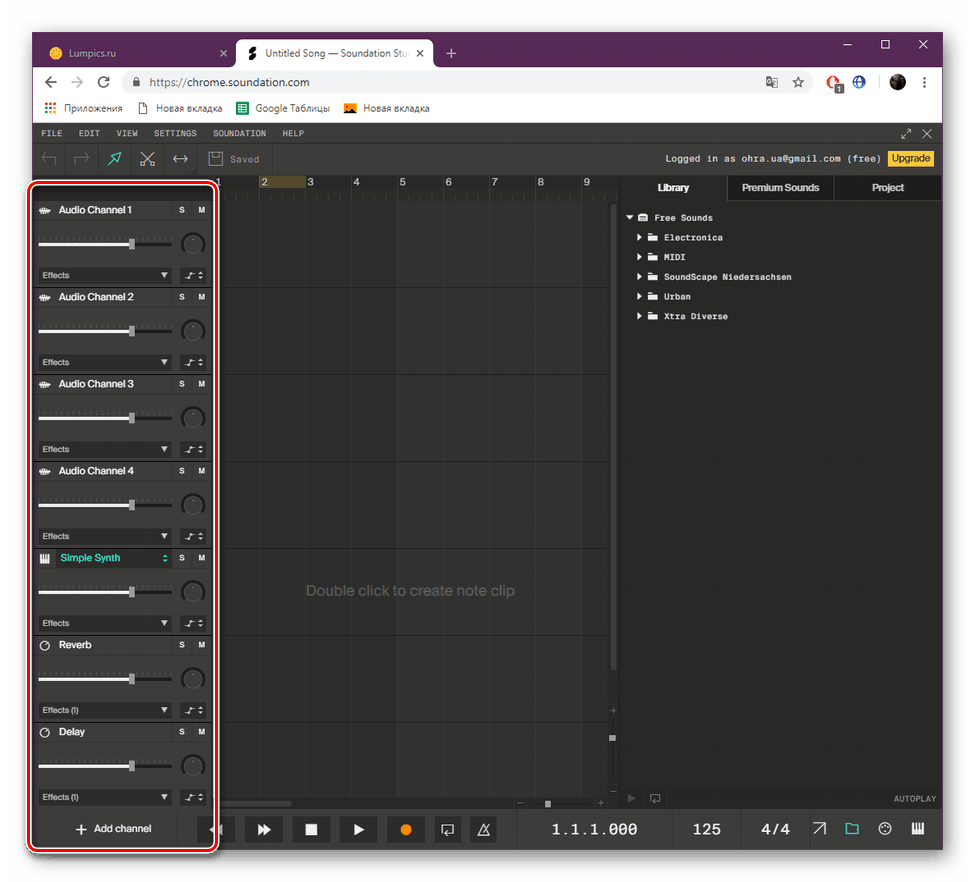
Task: Click the Audio Channel 1 volume slider handle
Action: pyautogui.click(x=132, y=244)
